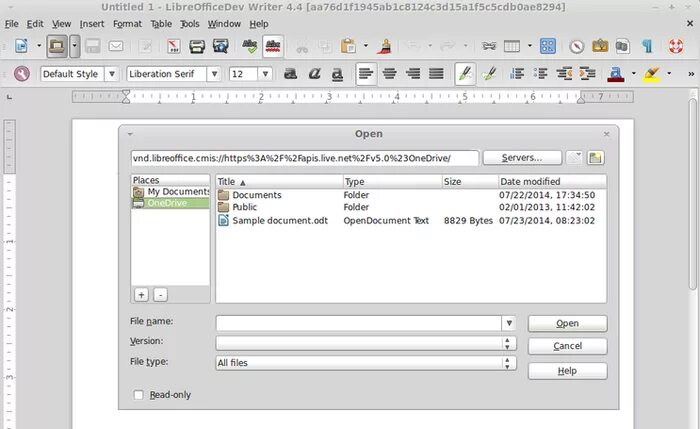
Task: Open the Table menu
Action: pos(161,24)
